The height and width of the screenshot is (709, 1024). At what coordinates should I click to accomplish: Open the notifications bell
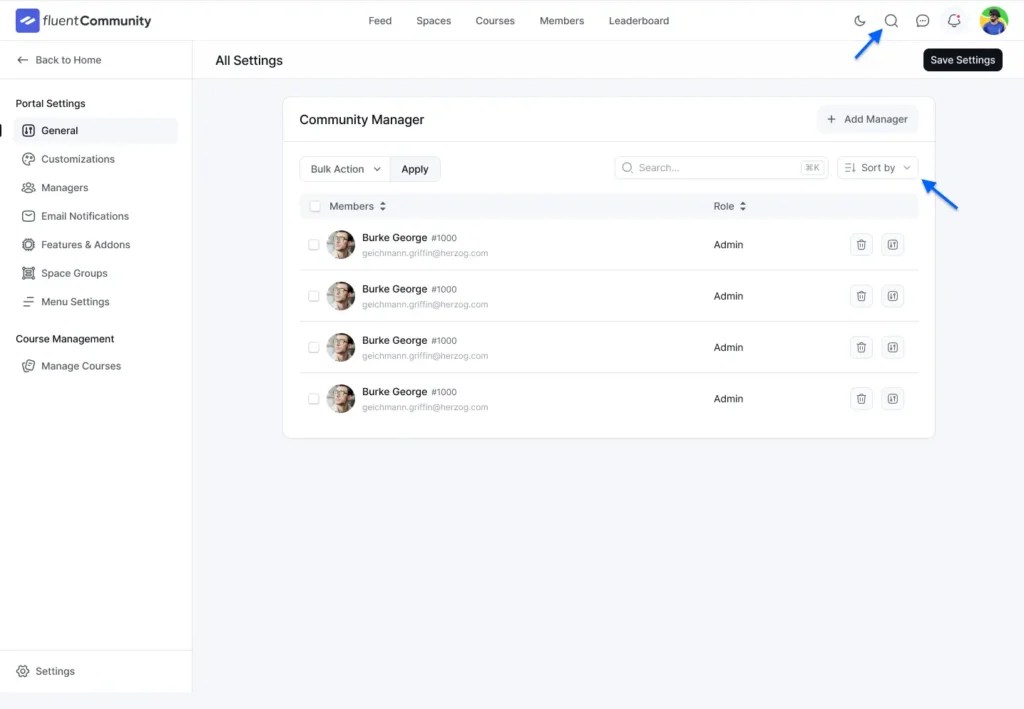pyautogui.click(x=954, y=21)
